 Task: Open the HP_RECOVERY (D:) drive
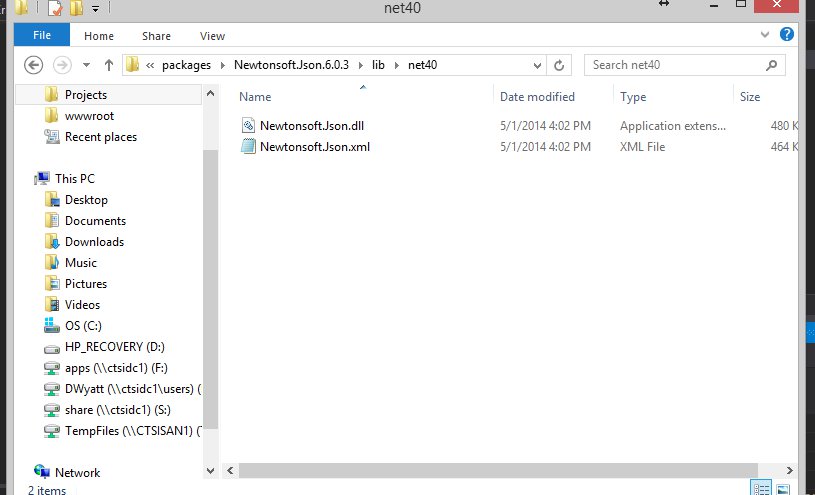click(x=114, y=347)
